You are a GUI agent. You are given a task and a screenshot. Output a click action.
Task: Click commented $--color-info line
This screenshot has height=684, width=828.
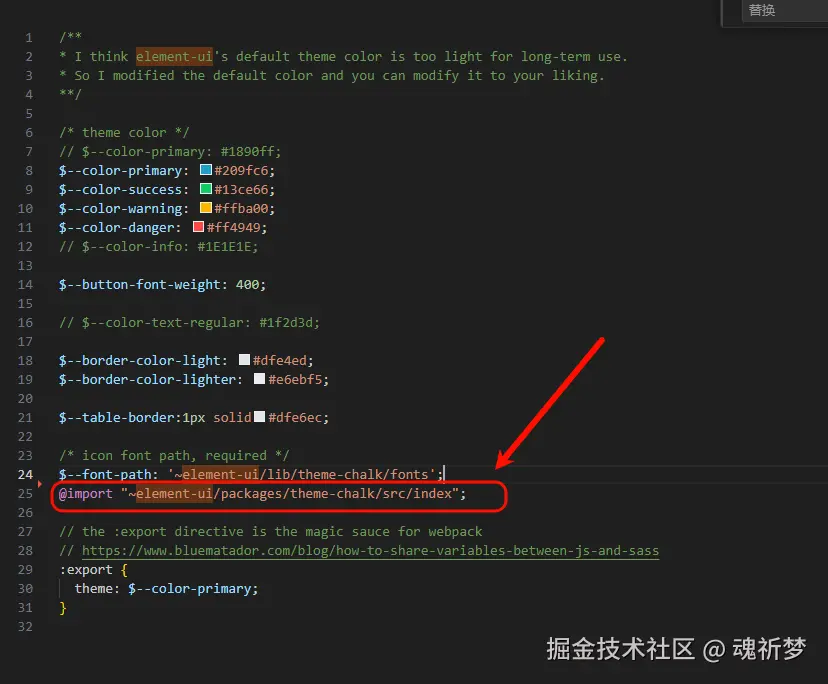[x=158, y=247]
